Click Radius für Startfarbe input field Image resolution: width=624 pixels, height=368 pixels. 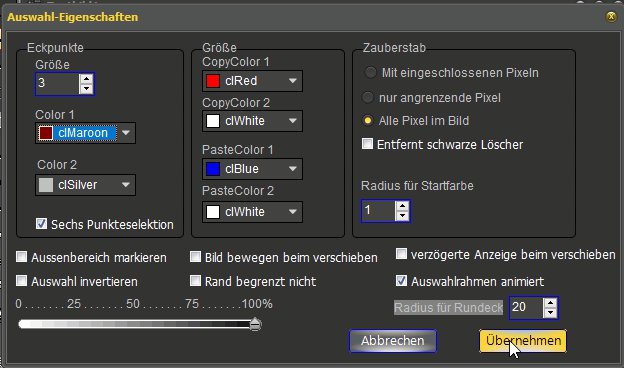pyautogui.click(x=378, y=211)
